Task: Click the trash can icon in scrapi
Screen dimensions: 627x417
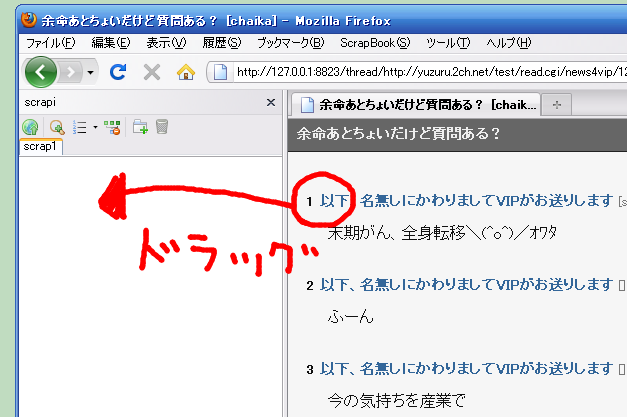Action: point(162,127)
